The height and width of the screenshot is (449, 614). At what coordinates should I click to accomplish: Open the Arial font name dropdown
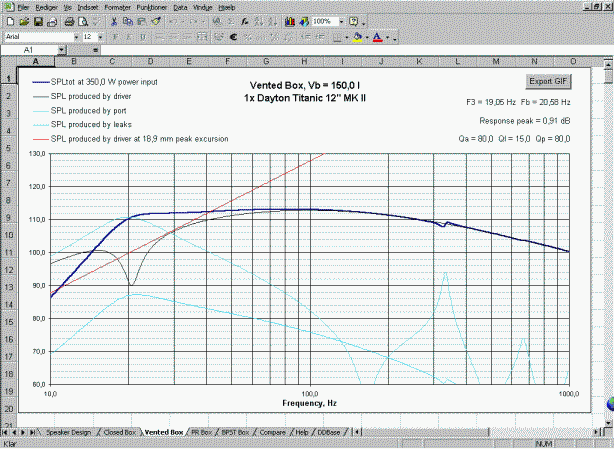[x=76, y=37]
